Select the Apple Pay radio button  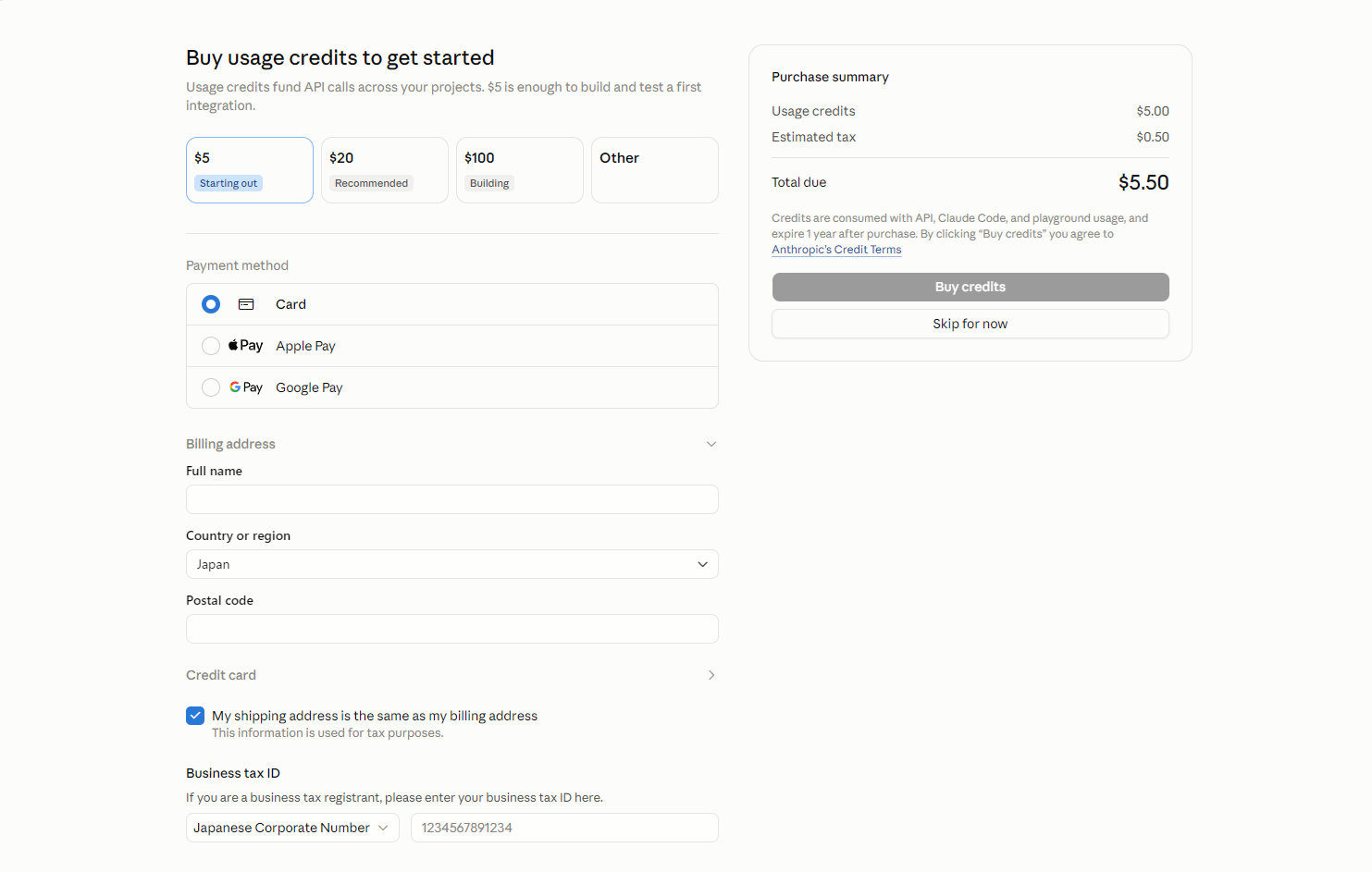point(211,346)
